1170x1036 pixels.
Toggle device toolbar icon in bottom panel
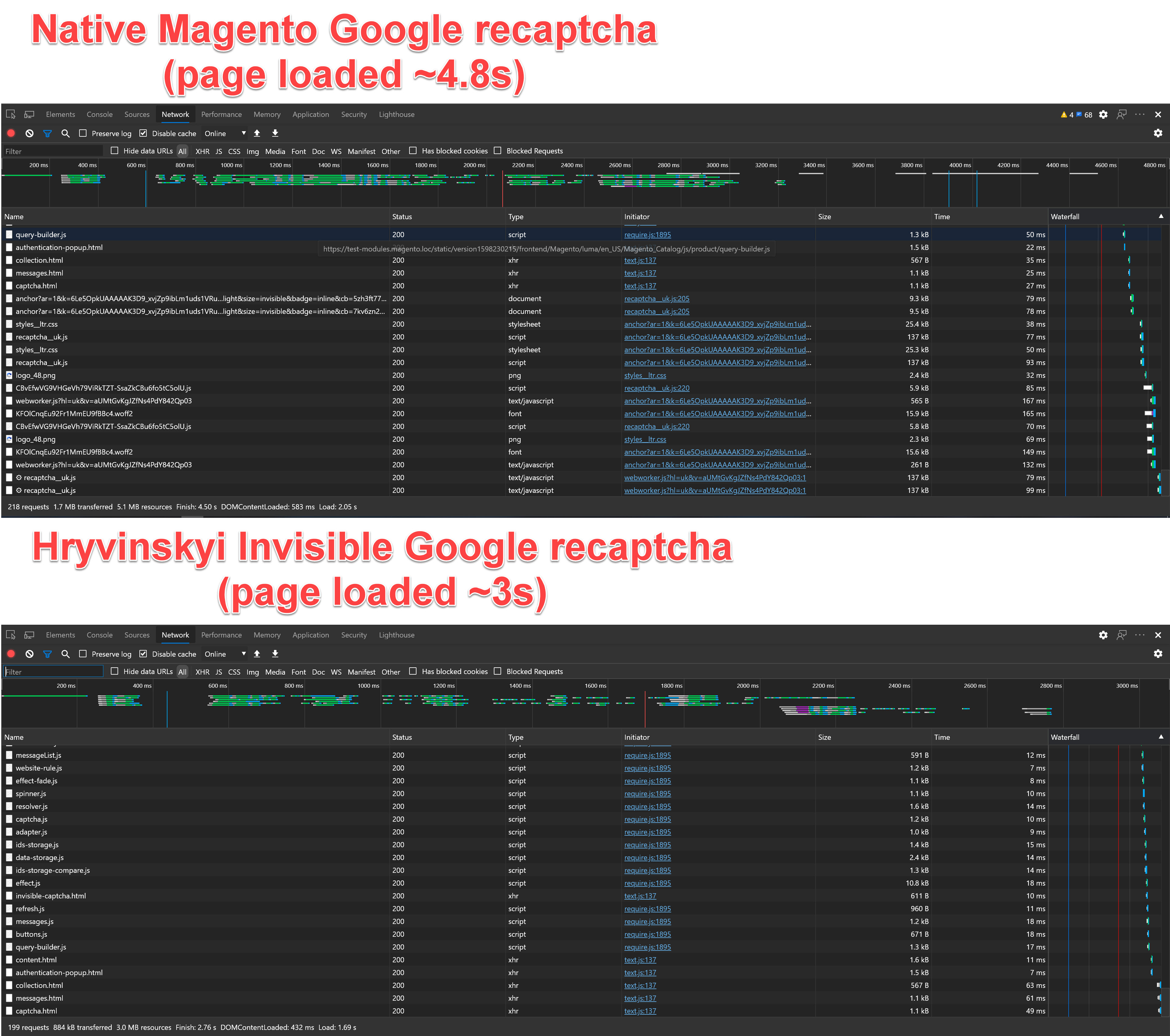click(x=29, y=635)
